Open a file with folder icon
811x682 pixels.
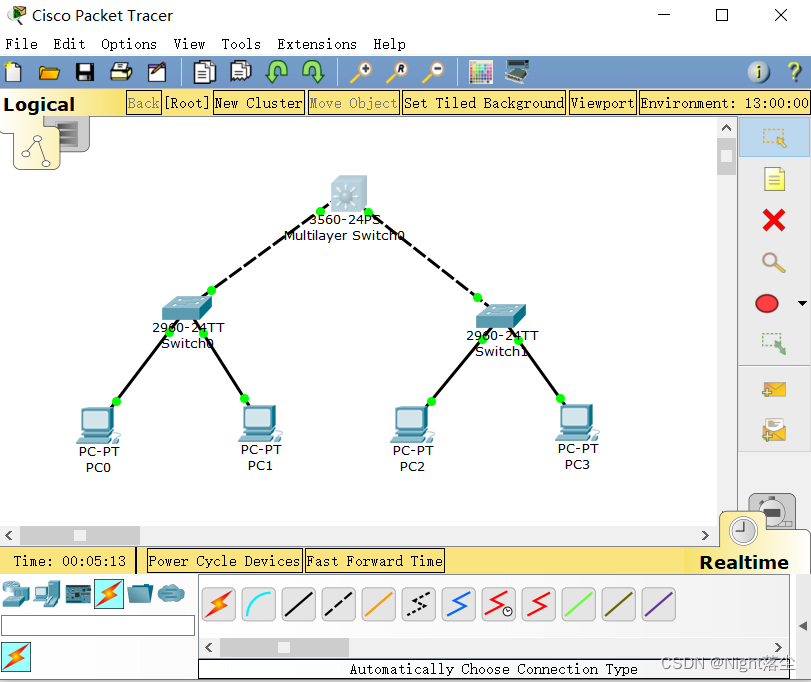pos(49,72)
